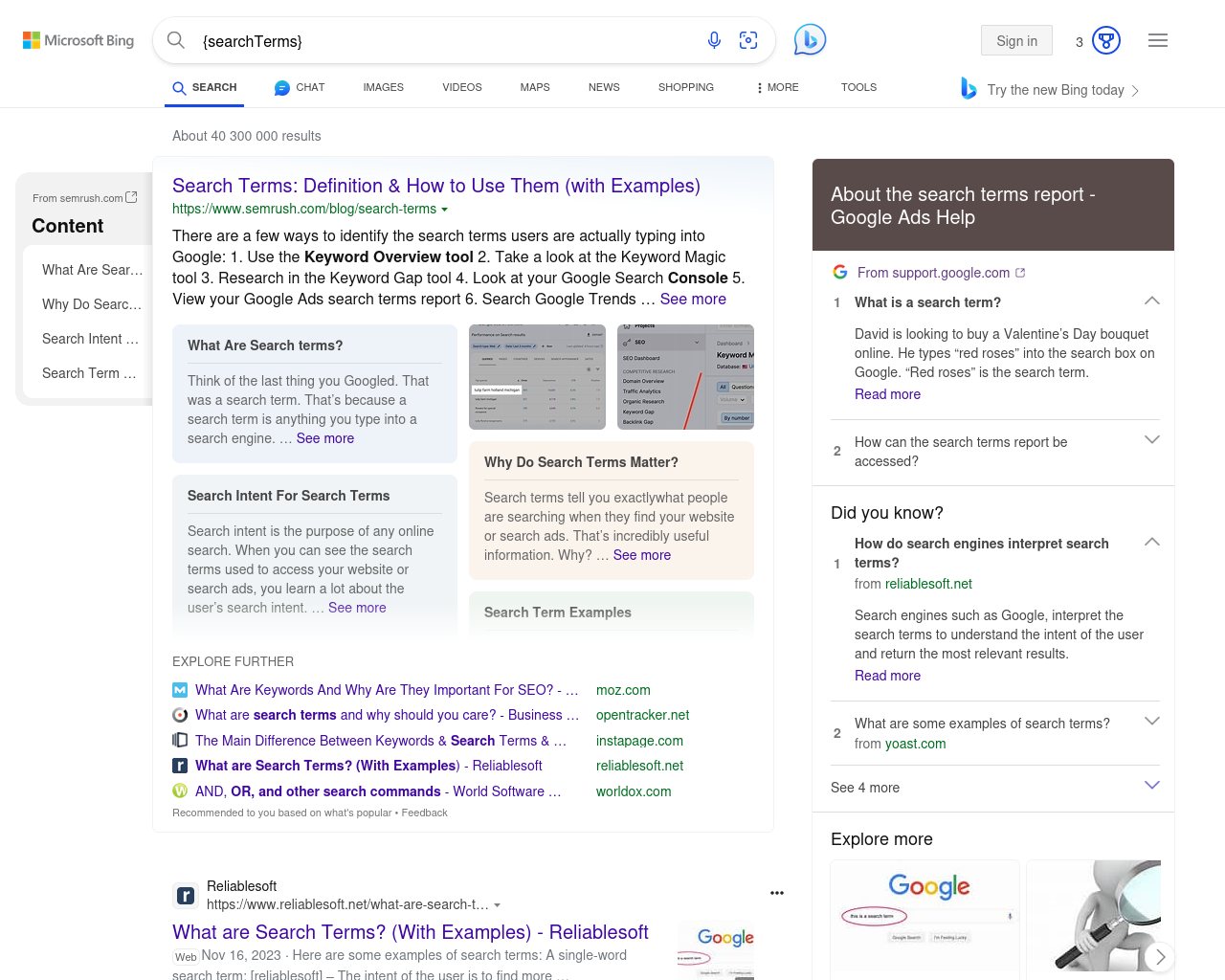Open the SEO Dashboard screenshot thumbnail
1225x980 pixels.
point(685,377)
